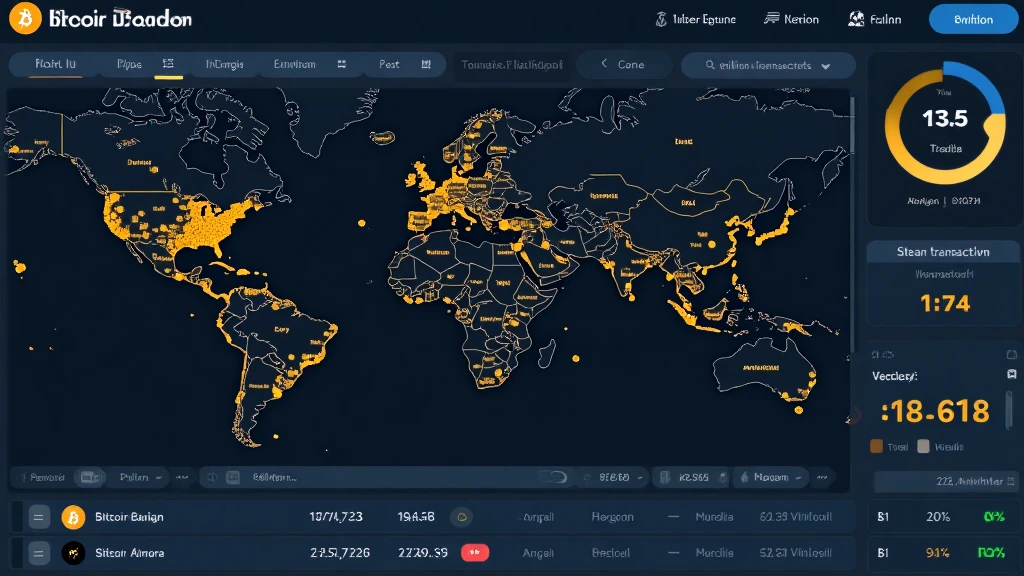The image size is (1024, 576).
Task: Click the small icon right of 222 field
Action: pyautogui.click(x=1011, y=481)
